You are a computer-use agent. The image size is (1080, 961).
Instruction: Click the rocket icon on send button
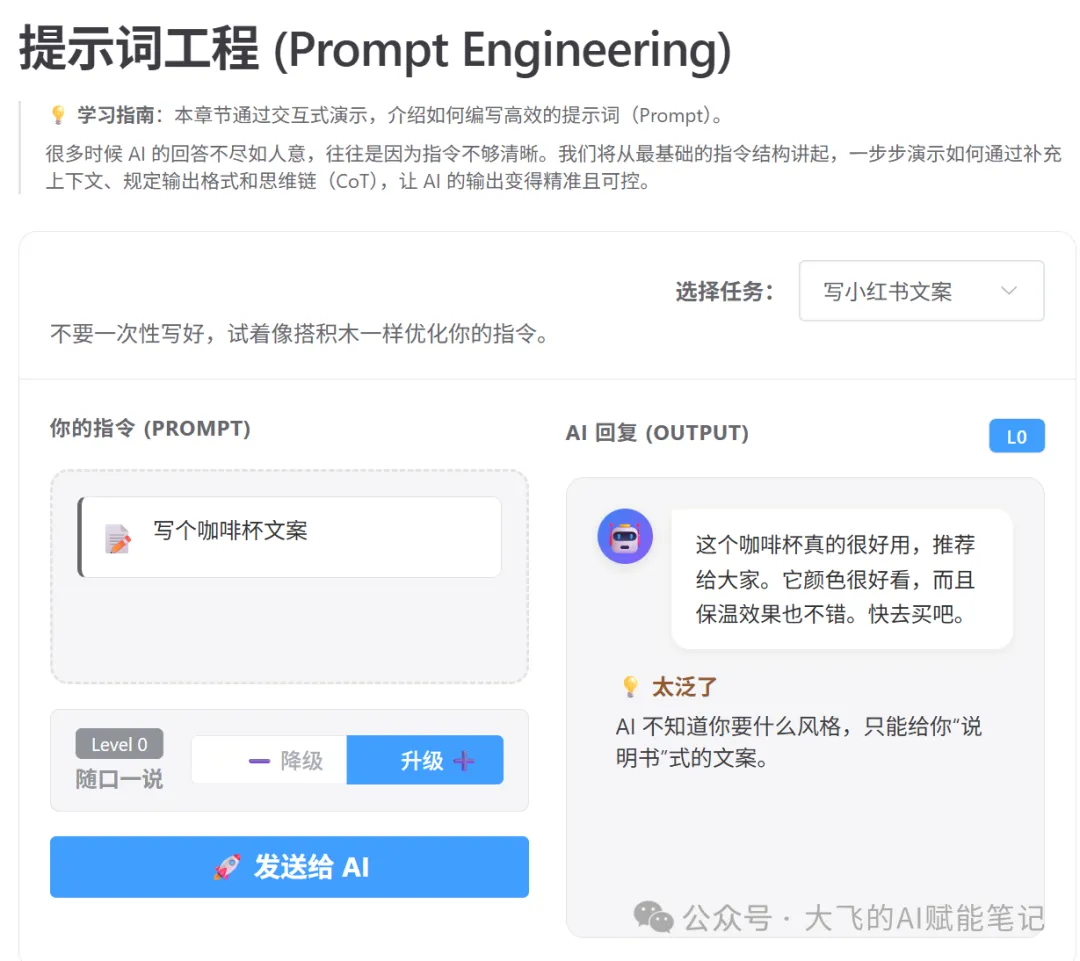[227, 867]
